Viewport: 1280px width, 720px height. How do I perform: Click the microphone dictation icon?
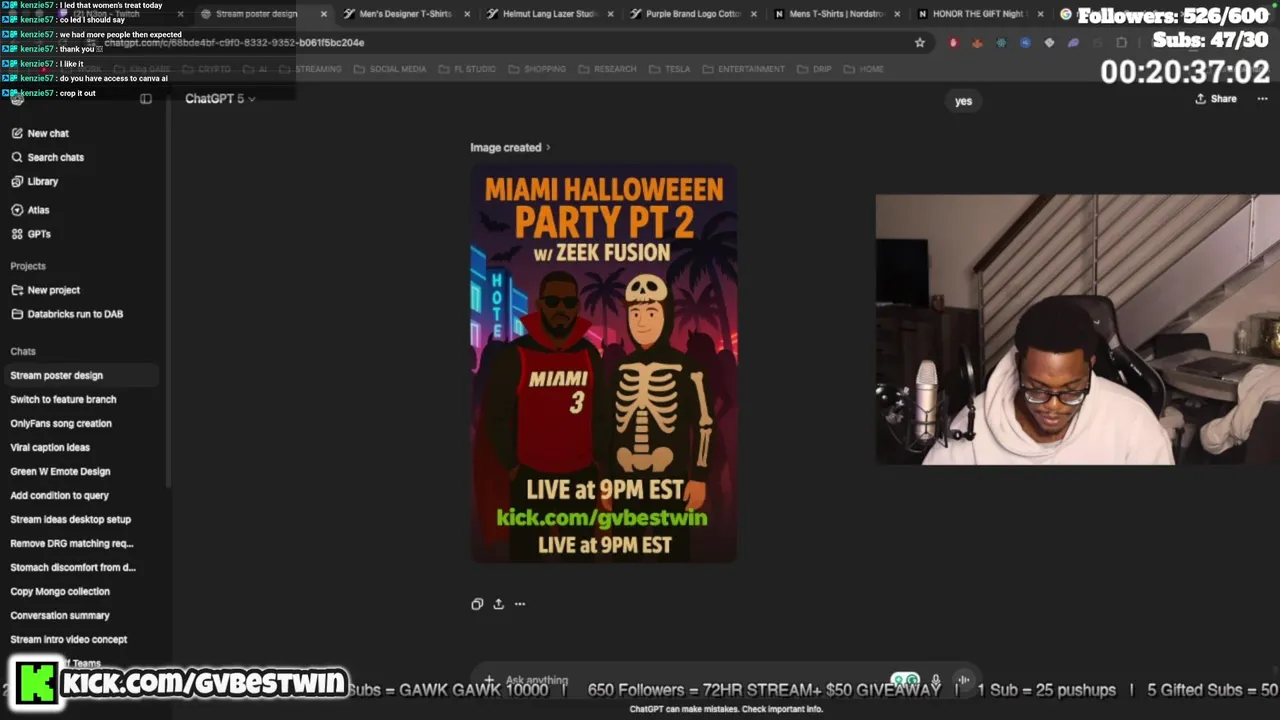click(x=936, y=680)
